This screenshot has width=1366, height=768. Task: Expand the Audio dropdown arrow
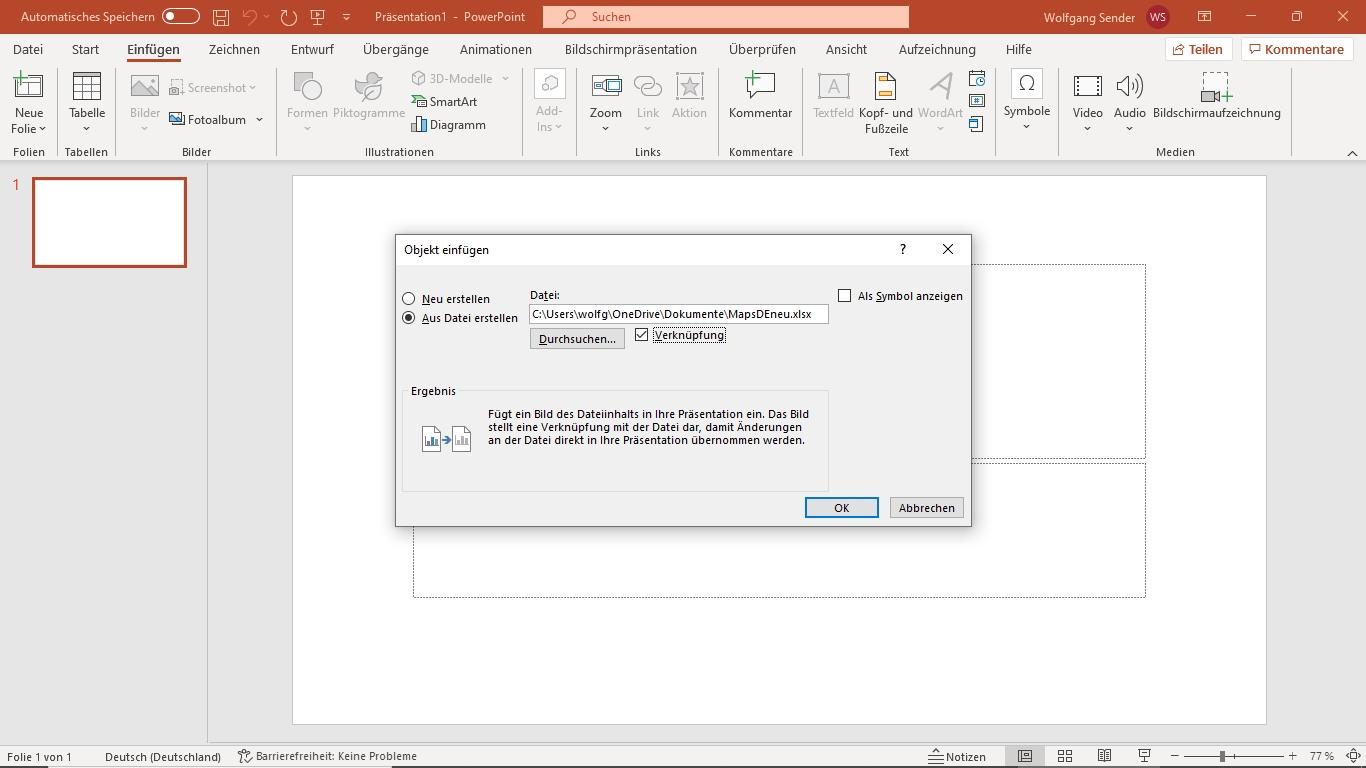click(1129, 129)
